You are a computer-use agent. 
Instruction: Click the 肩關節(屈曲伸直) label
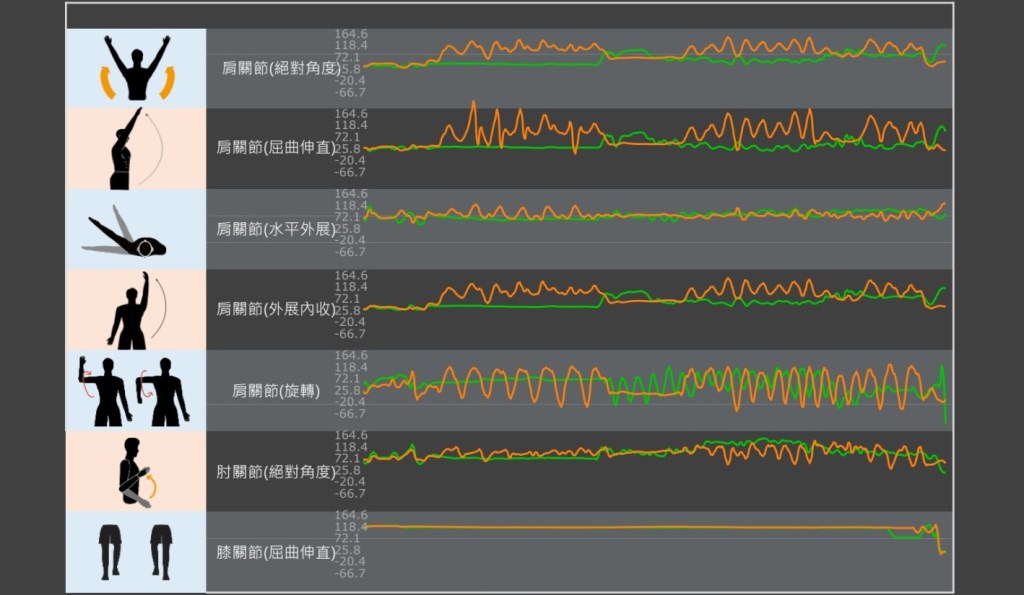(x=277, y=148)
